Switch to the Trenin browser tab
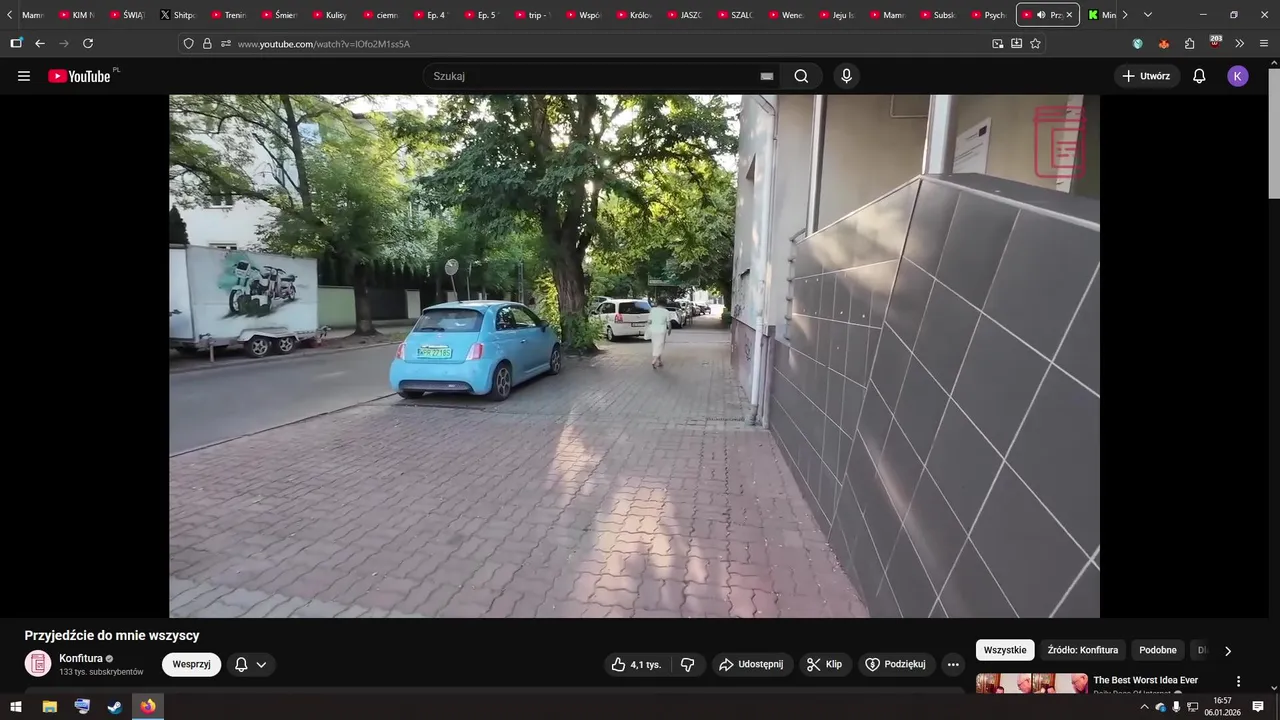Screen dimensions: 1280x720 [230, 15]
